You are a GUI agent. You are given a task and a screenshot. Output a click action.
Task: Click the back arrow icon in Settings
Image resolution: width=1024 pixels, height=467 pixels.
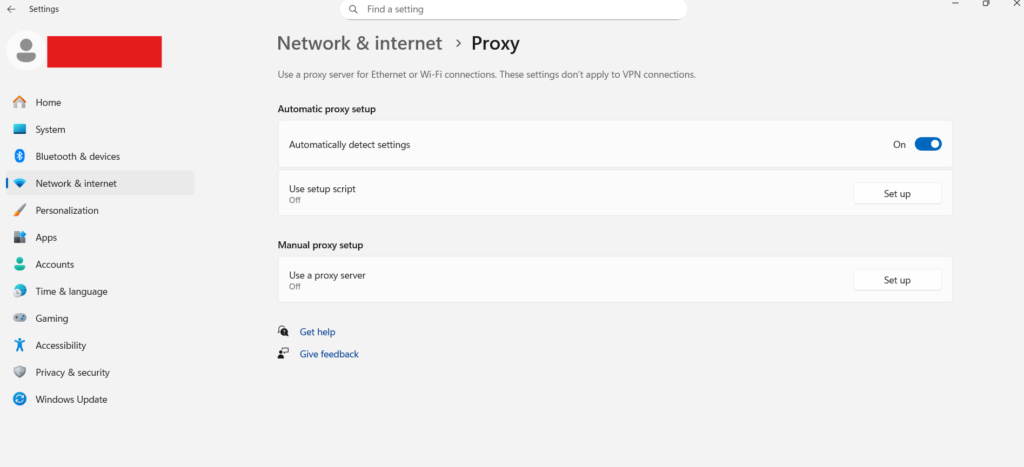[11, 9]
